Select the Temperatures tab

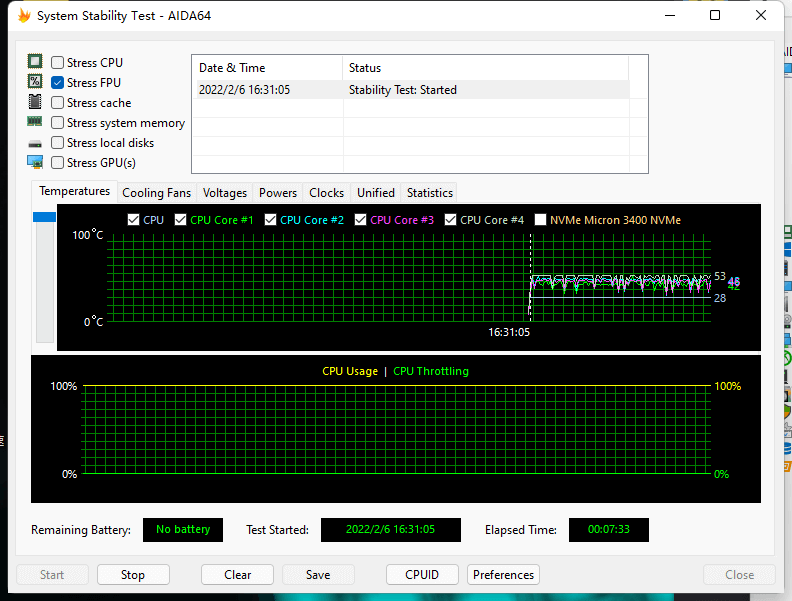pos(74,191)
